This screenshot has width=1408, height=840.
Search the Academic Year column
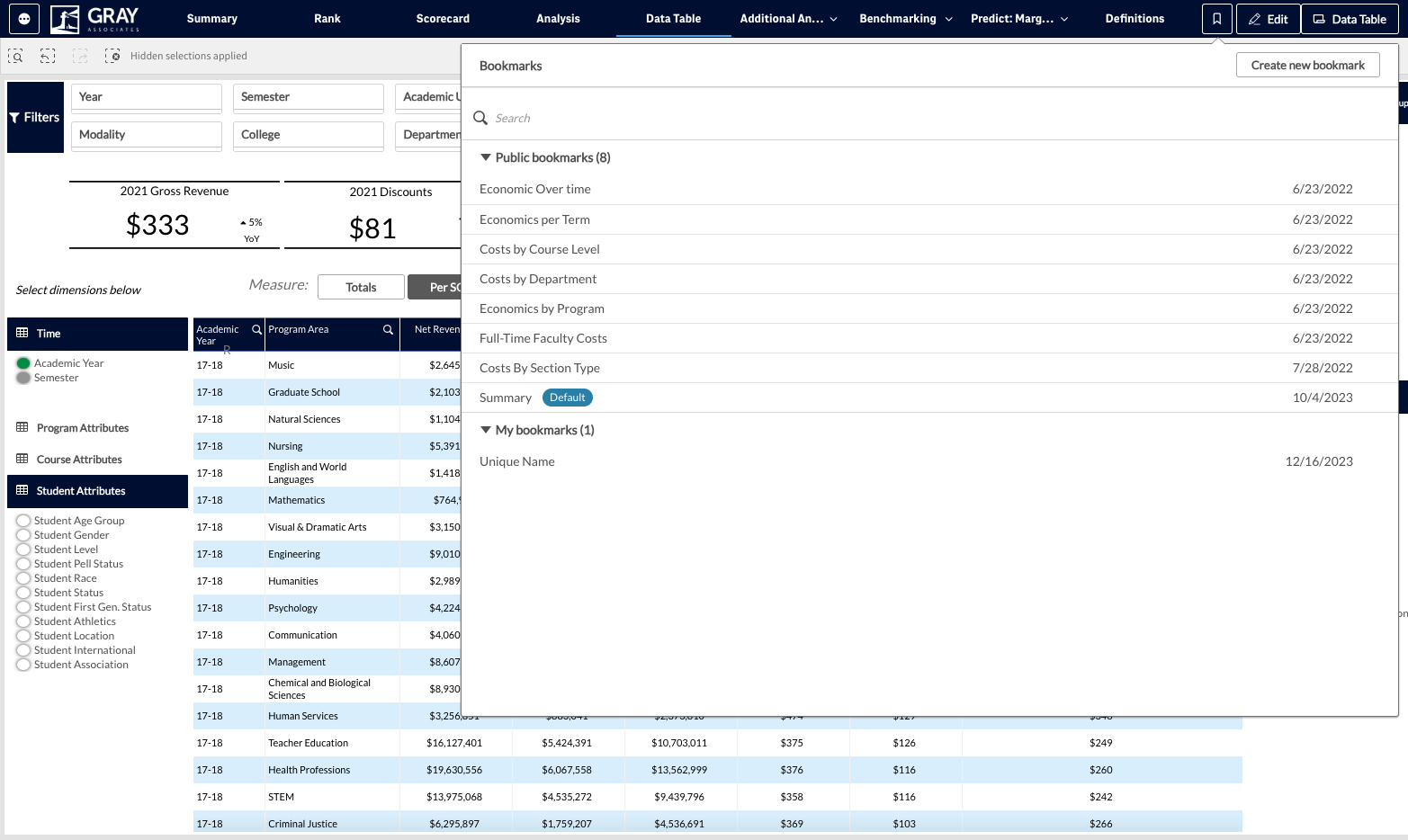coord(256,329)
